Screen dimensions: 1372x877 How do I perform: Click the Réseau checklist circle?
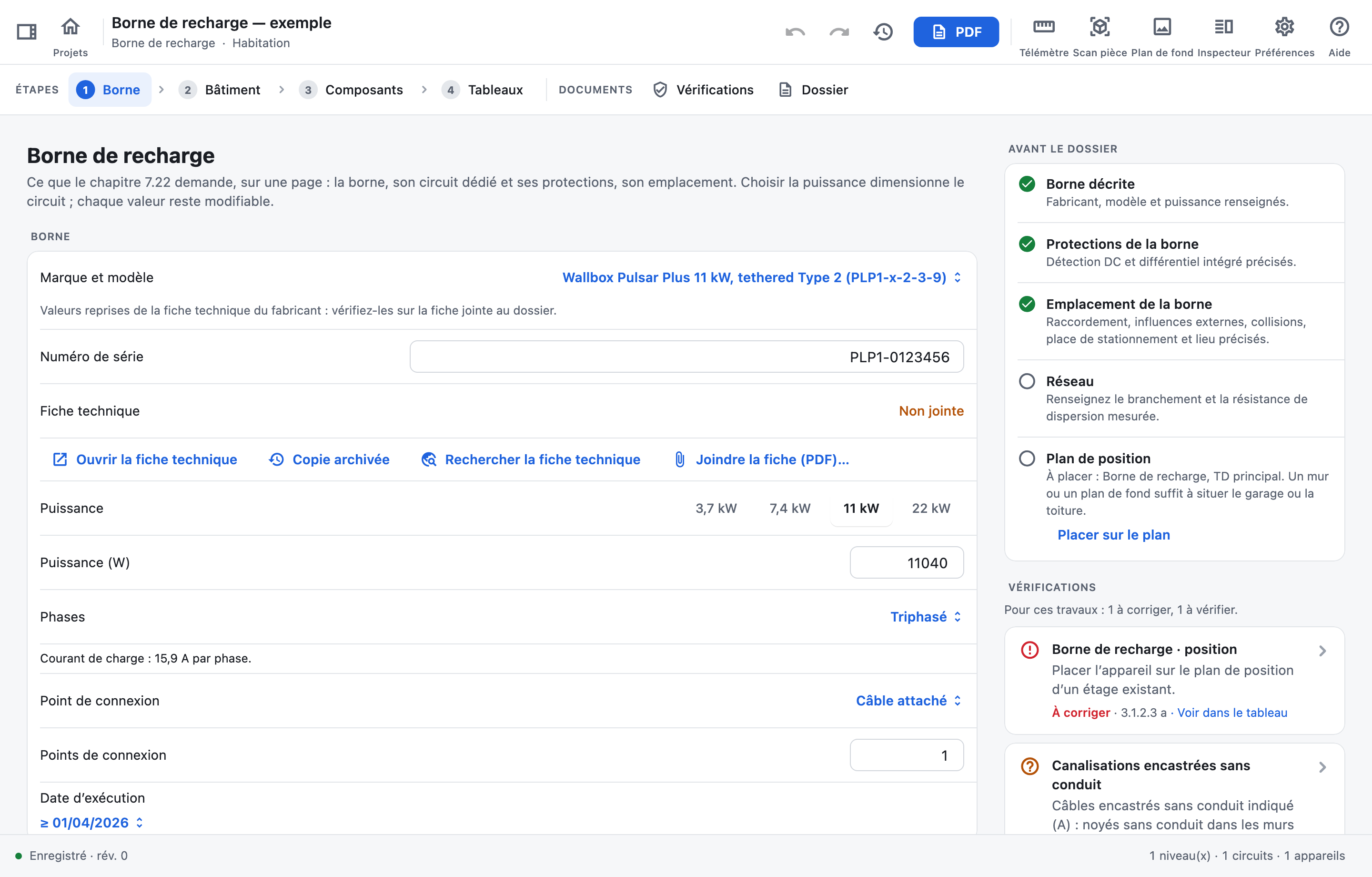pos(1027,381)
